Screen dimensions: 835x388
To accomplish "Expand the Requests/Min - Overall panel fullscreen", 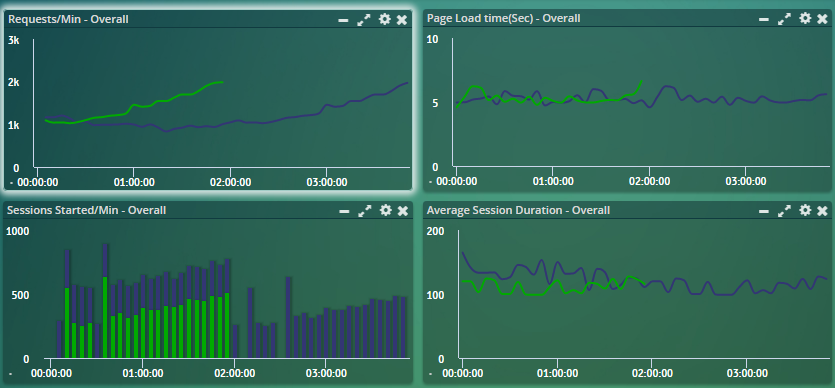I will click(364, 20).
